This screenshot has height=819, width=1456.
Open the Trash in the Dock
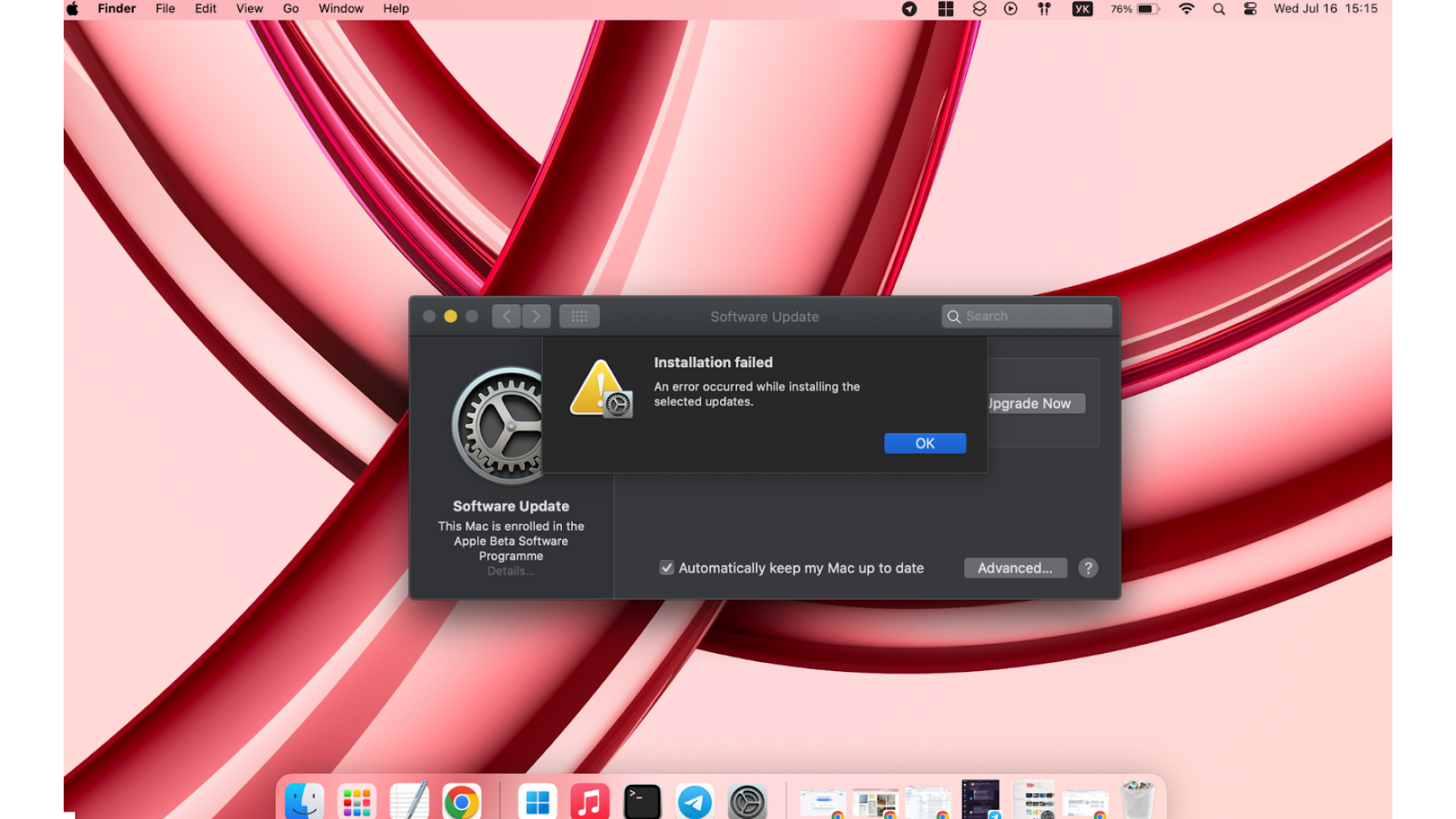1135,799
